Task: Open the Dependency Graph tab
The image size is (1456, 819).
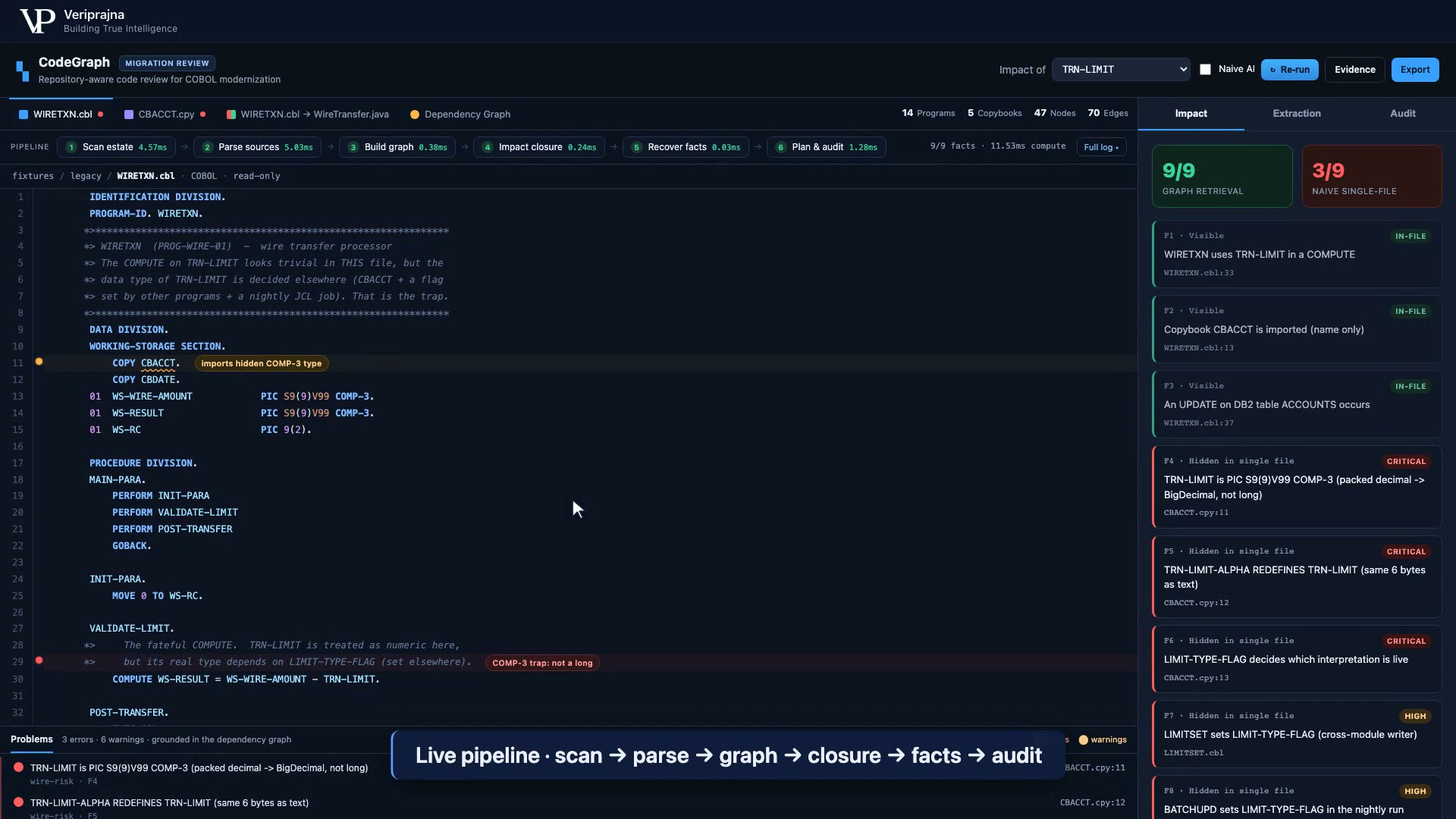Action: [x=460, y=115]
